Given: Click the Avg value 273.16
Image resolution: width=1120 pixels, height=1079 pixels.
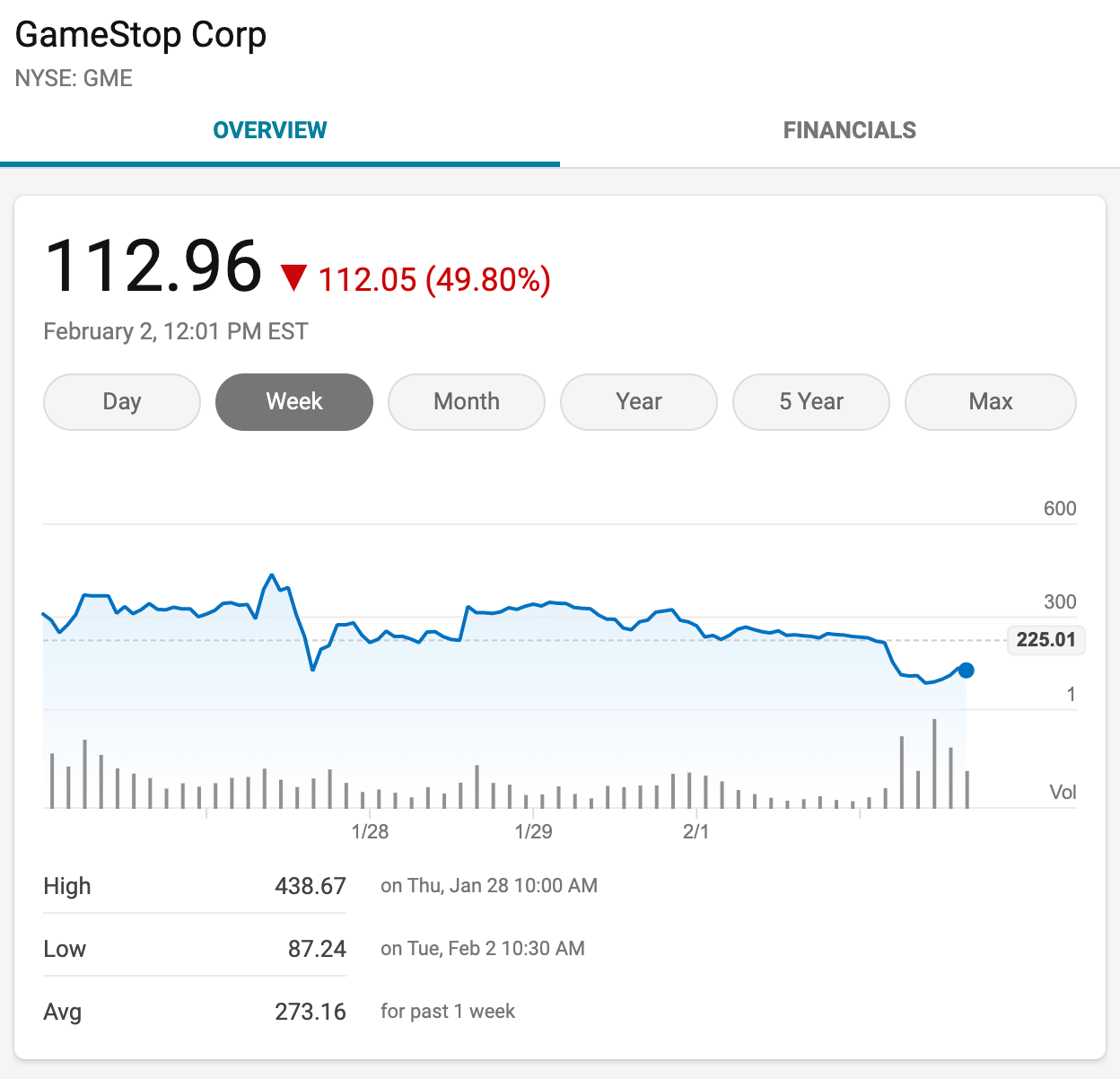Looking at the screenshot, I should 311,1012.
